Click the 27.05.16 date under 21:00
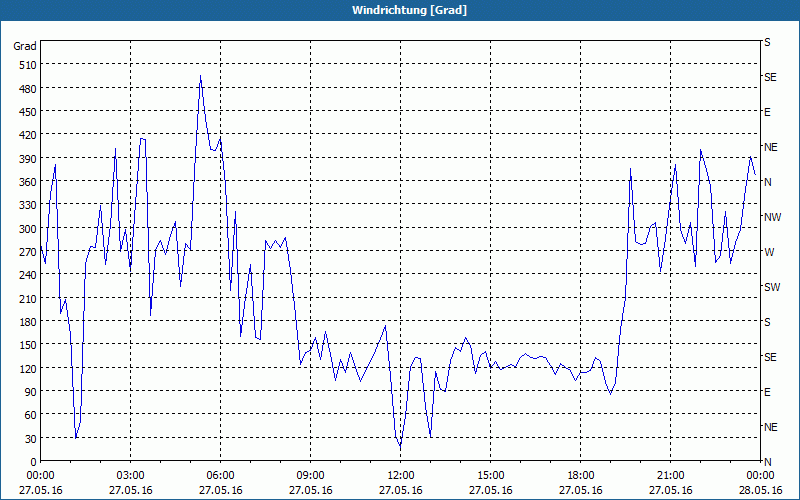This screenshot has height=500, width=800. coord(670,490)
